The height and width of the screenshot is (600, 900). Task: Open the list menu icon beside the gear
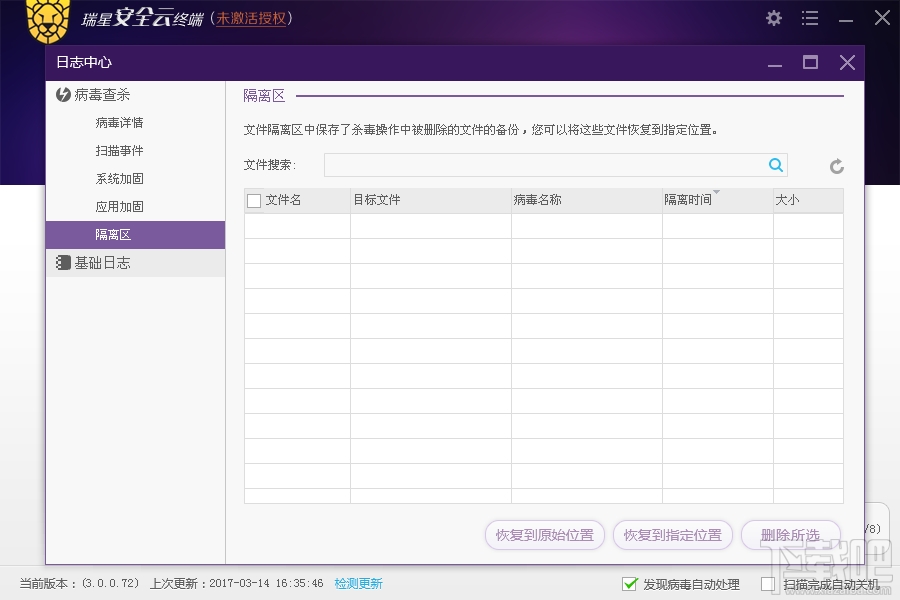pos(810,18)
